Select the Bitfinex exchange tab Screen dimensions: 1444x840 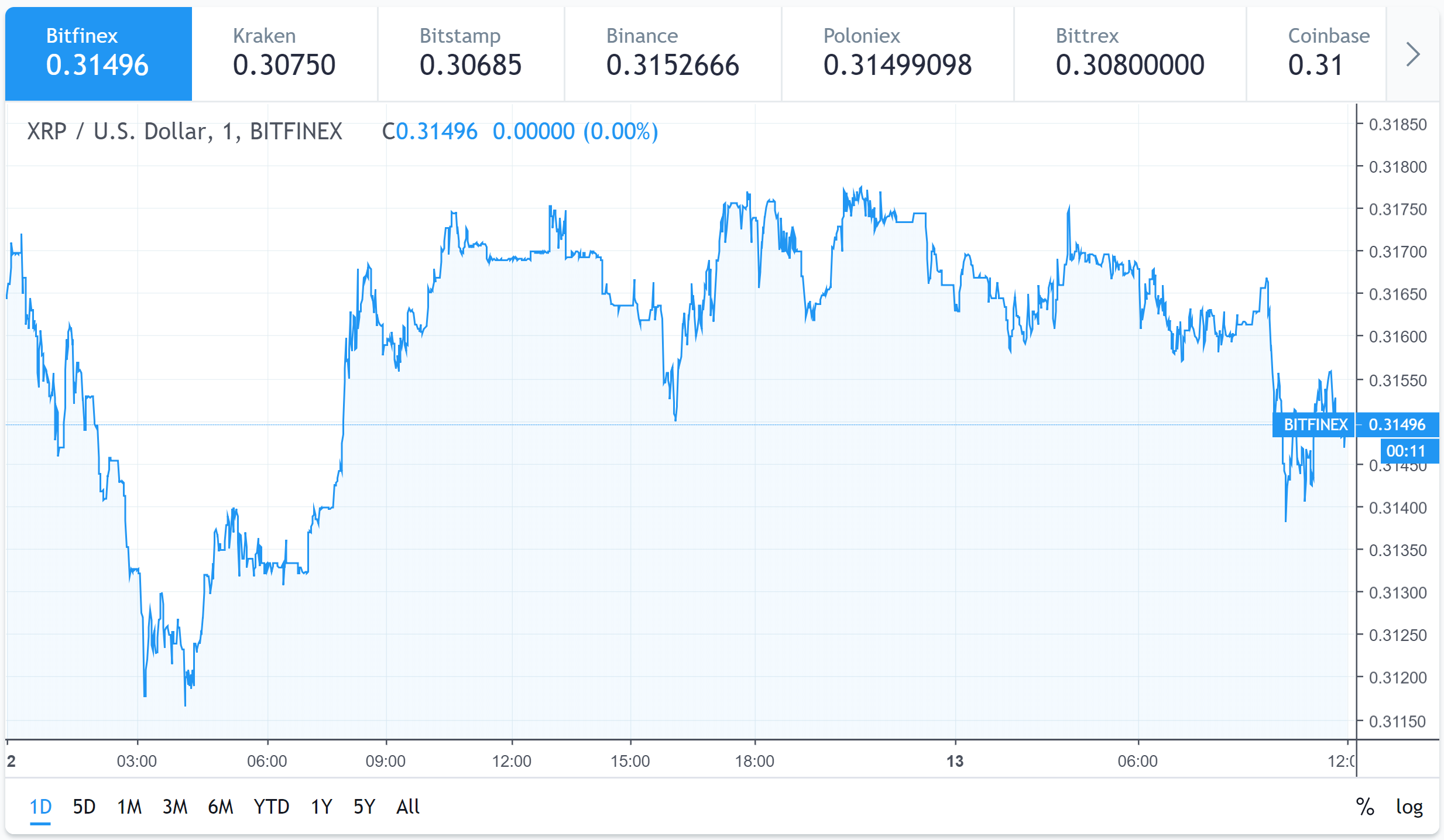tap(98, 54)
